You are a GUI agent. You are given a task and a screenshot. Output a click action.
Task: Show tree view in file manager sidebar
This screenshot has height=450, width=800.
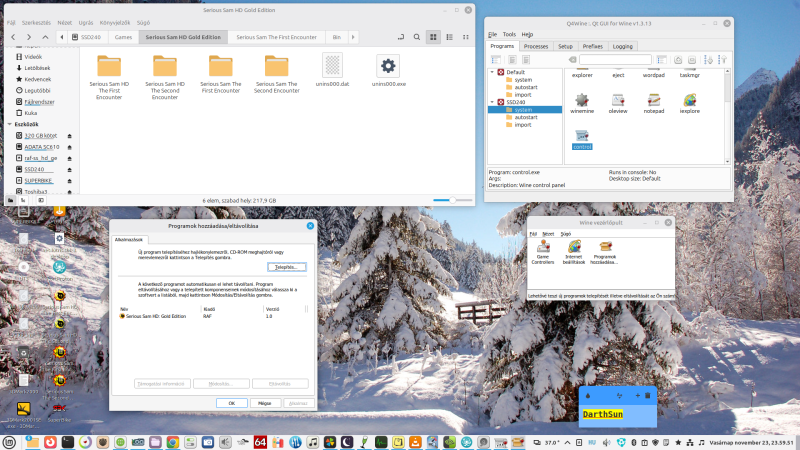click(x=23, y=201)
